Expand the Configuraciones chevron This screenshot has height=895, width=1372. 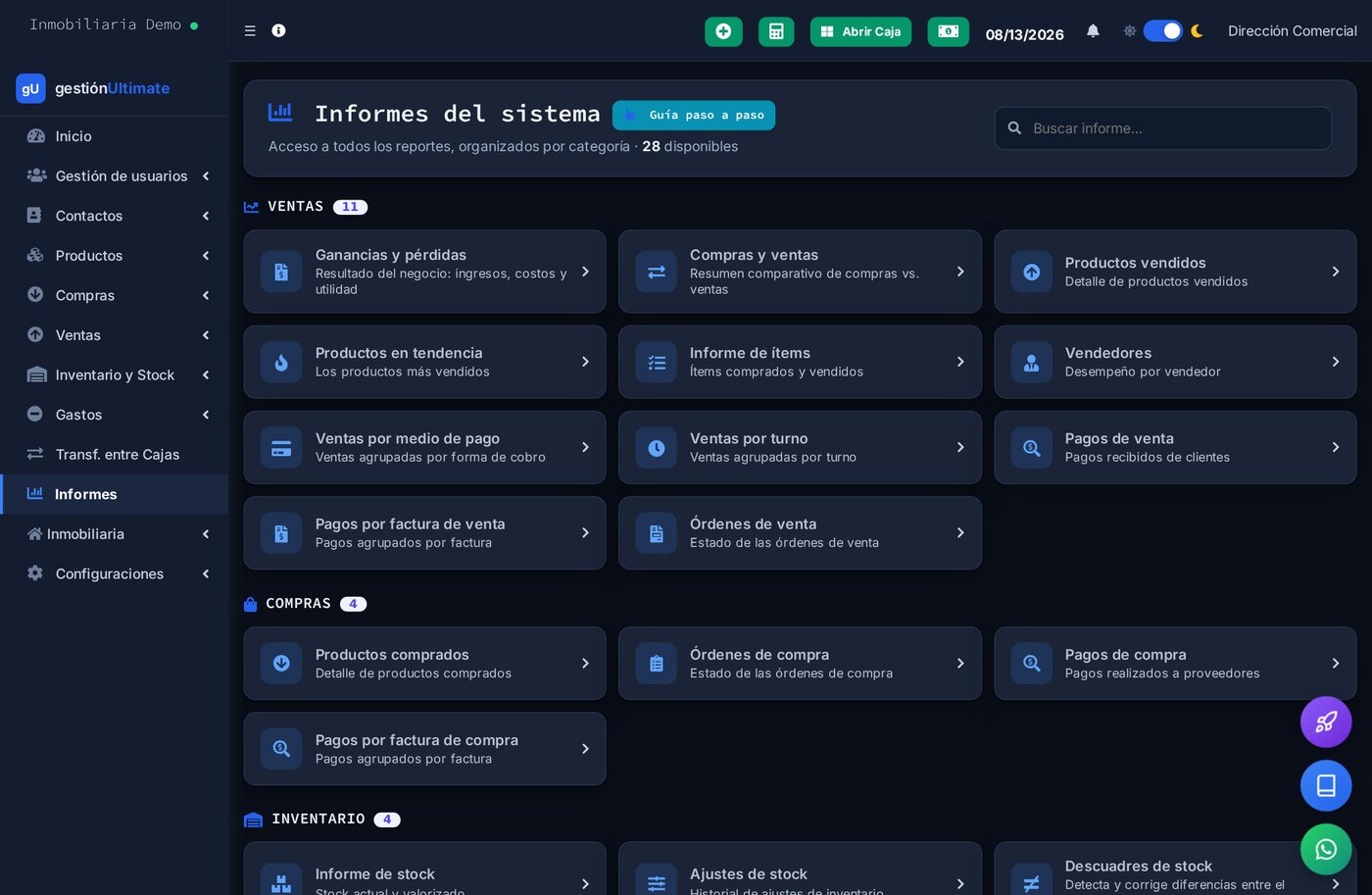[206, 574]
